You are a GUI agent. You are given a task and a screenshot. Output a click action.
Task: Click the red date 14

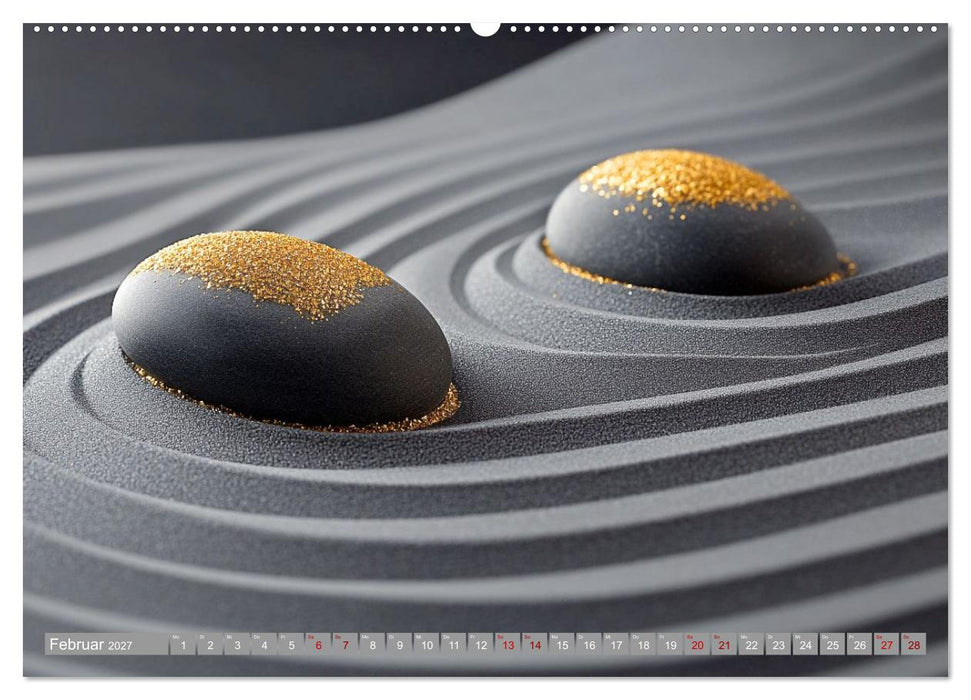coord(535,644)
